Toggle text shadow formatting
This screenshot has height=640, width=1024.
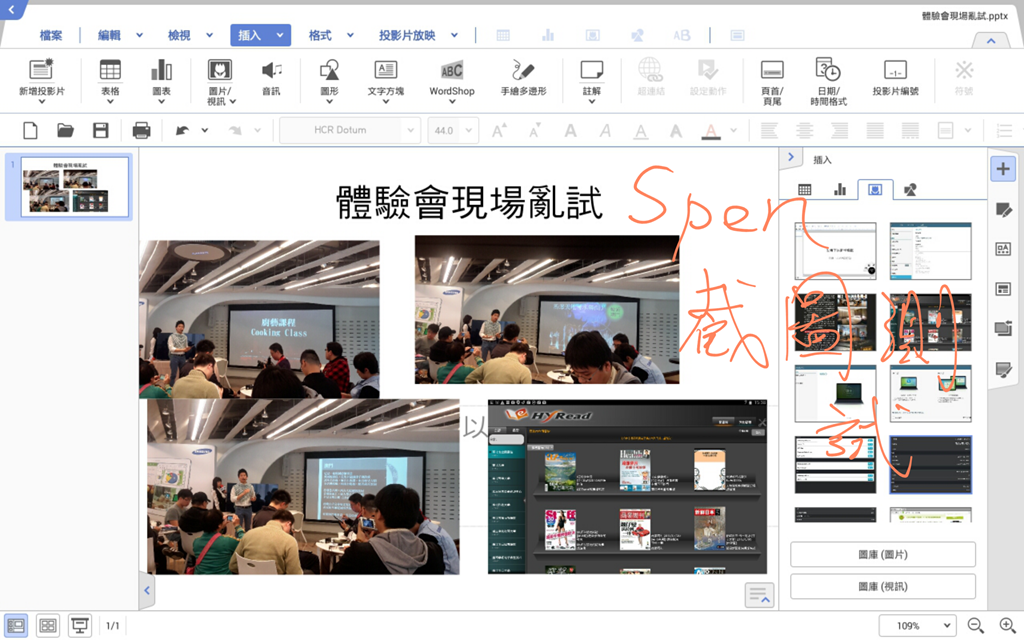(676, 131)
